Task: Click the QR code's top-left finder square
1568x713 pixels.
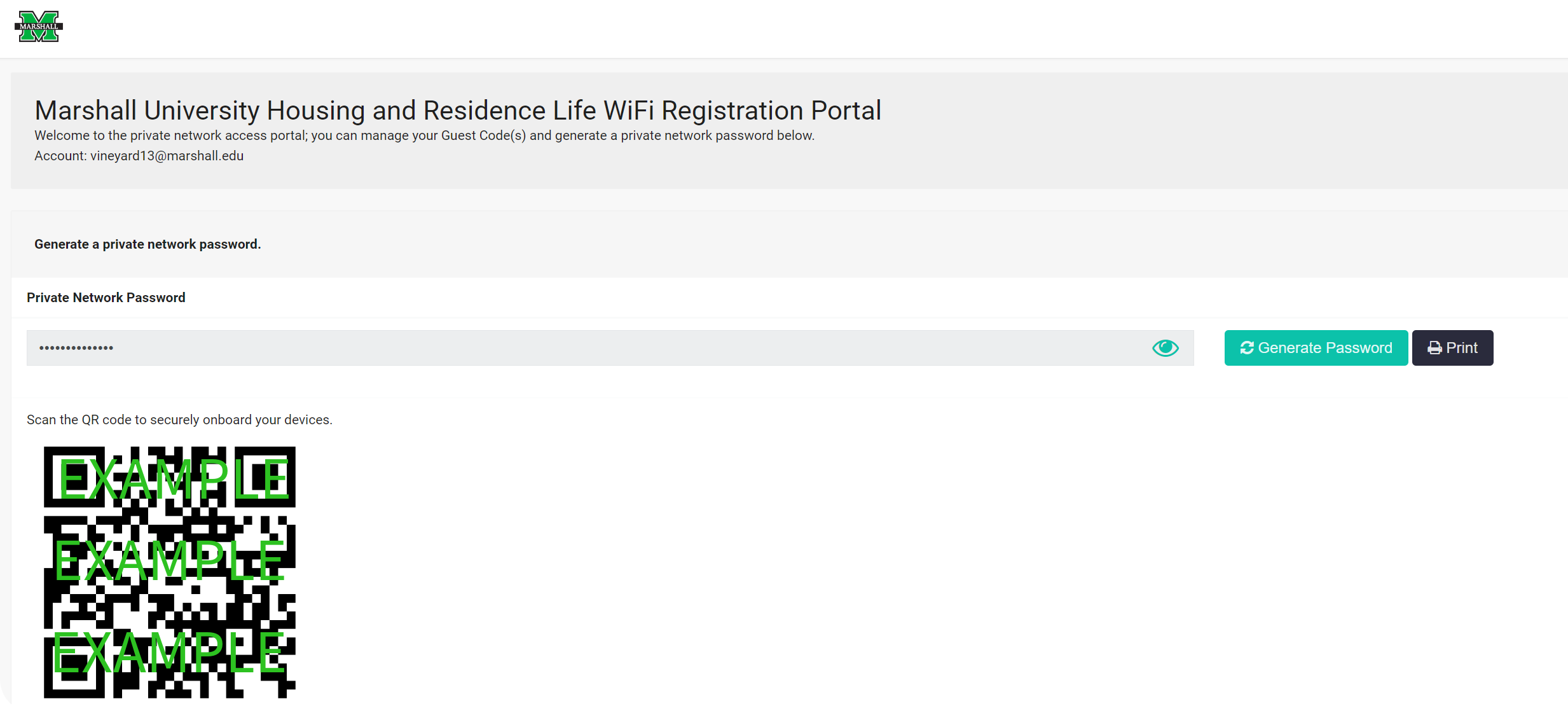Action: point(74,477)
